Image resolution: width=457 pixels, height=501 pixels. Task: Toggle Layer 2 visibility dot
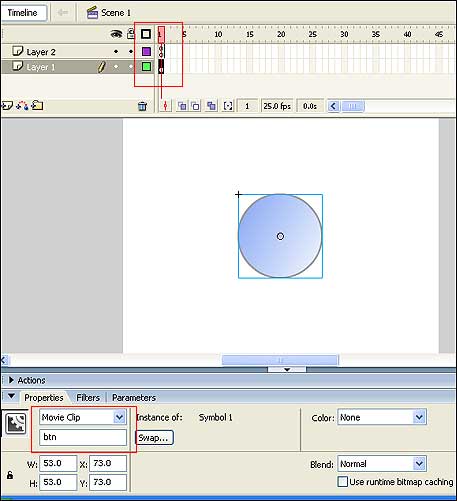point(116,51)
